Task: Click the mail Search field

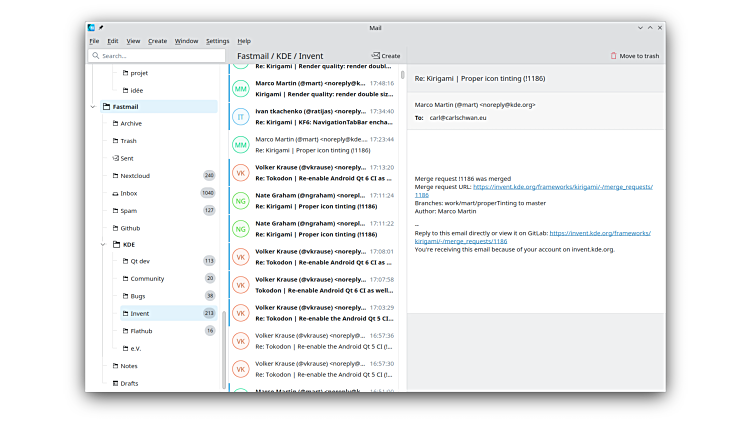Action: (x=155, y=56)
